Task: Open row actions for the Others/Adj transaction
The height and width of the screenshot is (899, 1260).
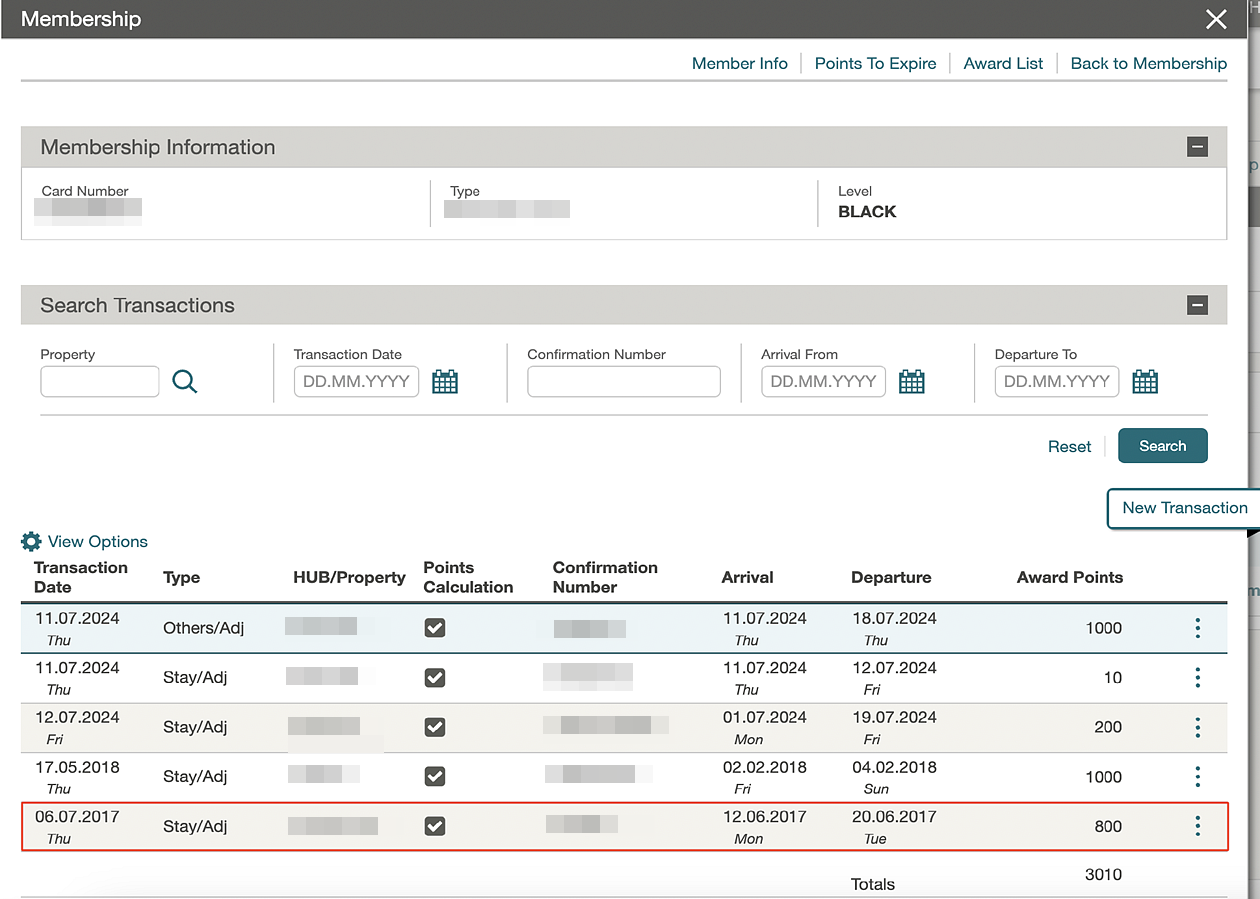Action: click(x=1197, y=628)
